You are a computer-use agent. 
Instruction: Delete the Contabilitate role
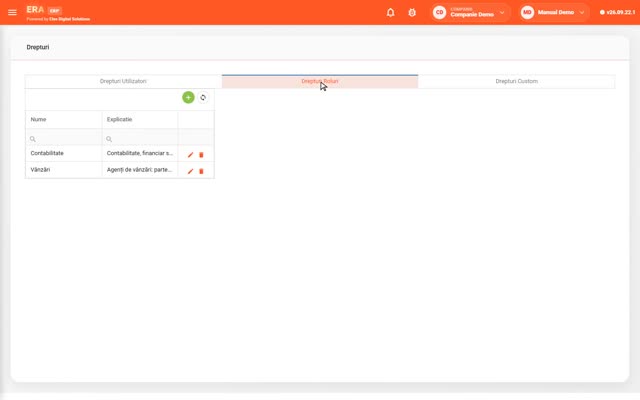tap(201, 155)
